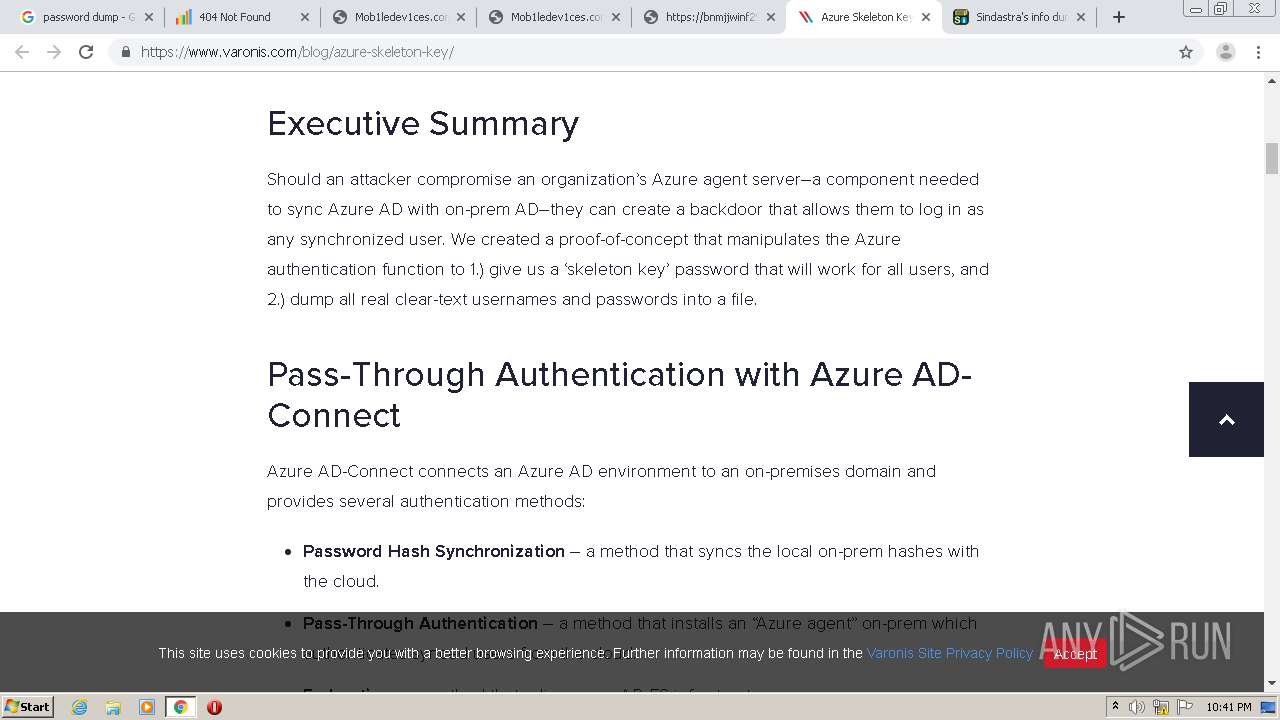Open the Chrome three-dot menu
This screenshot has width=1280, height=720.
pos(1259,52)
